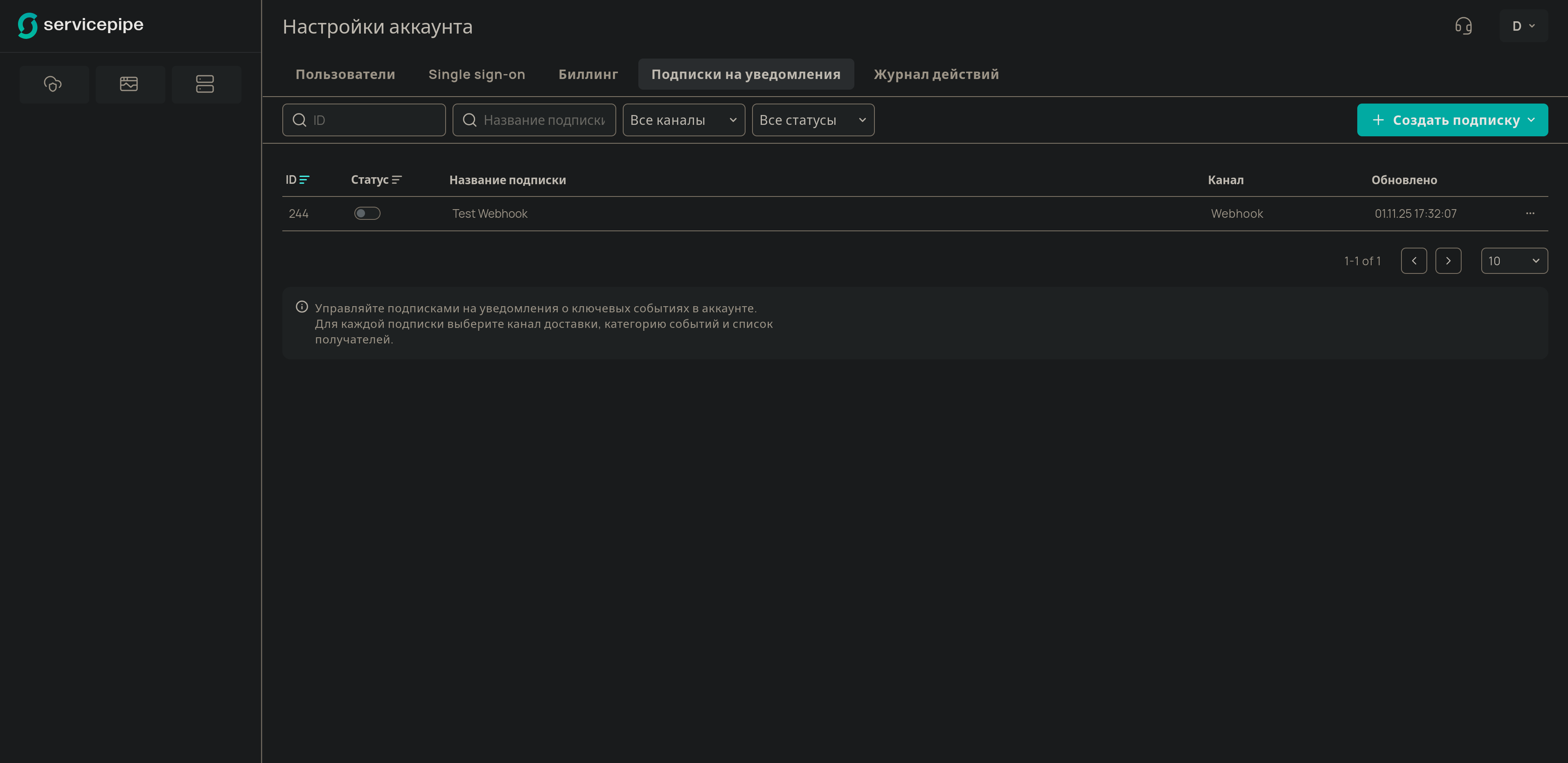Sort the table by ID column
The width and height of the screenshot is (1568, 763).
pyautogui.click(x=297, y=180)
